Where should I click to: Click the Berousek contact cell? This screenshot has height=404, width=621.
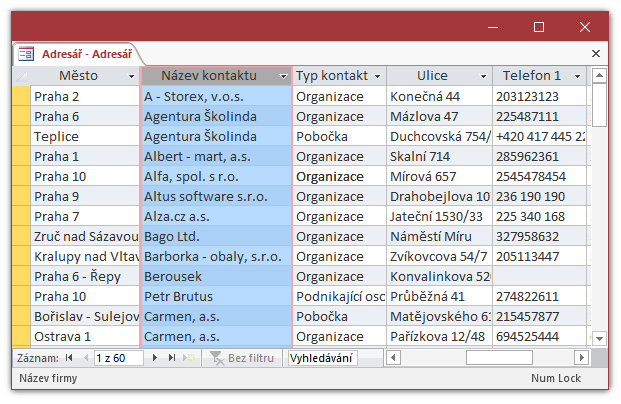pyautogui.click(x=216, y=276)
